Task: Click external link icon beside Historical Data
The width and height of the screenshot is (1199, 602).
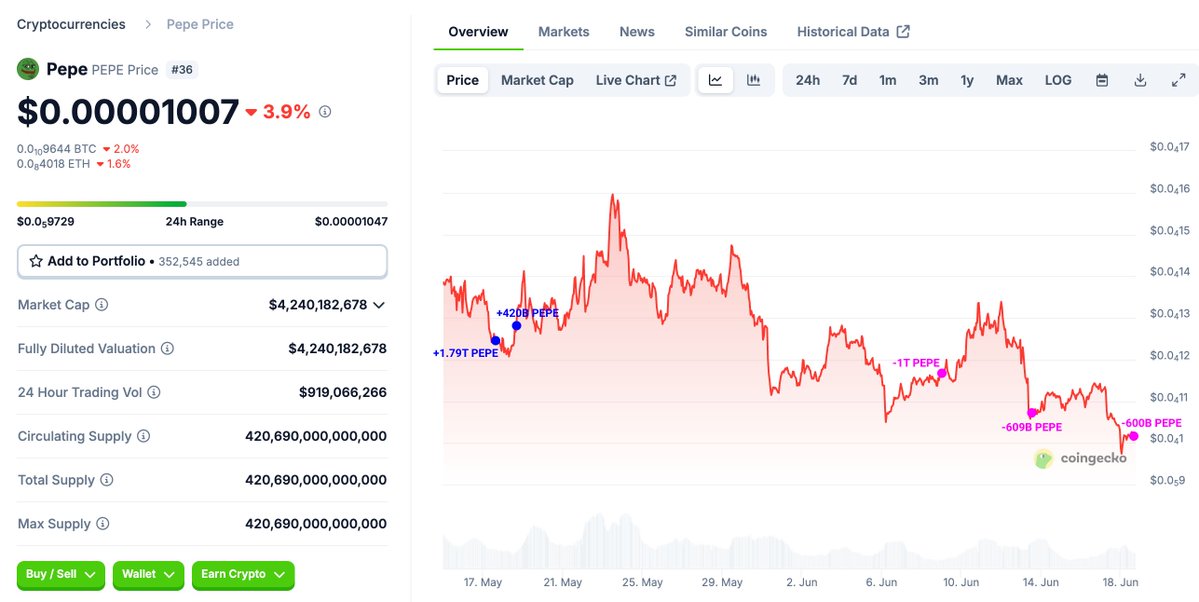Action: [x=903, y=31]
